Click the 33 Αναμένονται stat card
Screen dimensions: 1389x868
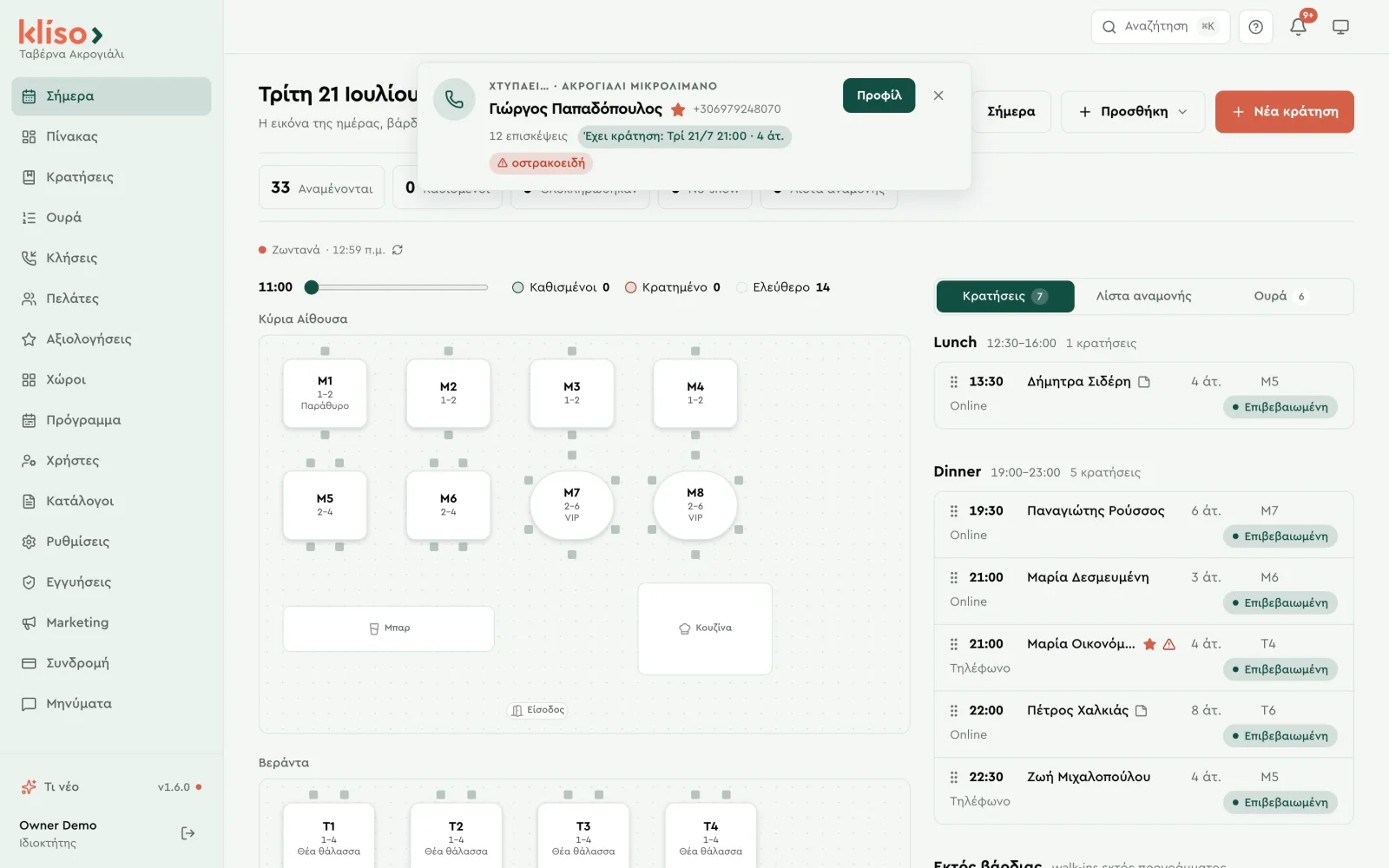click(321, 187)
